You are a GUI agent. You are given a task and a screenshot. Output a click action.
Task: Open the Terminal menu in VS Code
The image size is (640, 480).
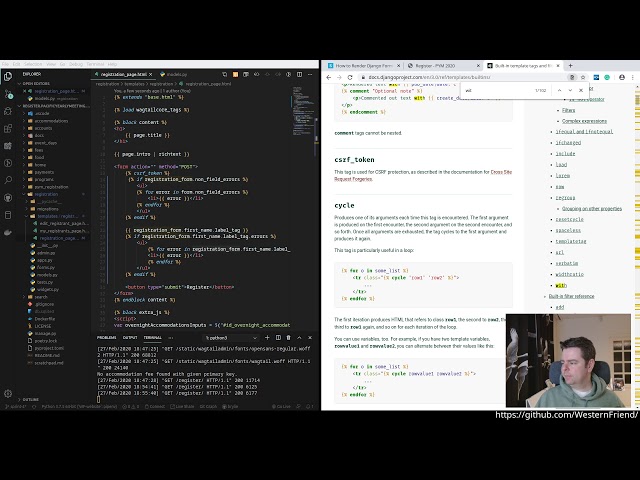95,64
